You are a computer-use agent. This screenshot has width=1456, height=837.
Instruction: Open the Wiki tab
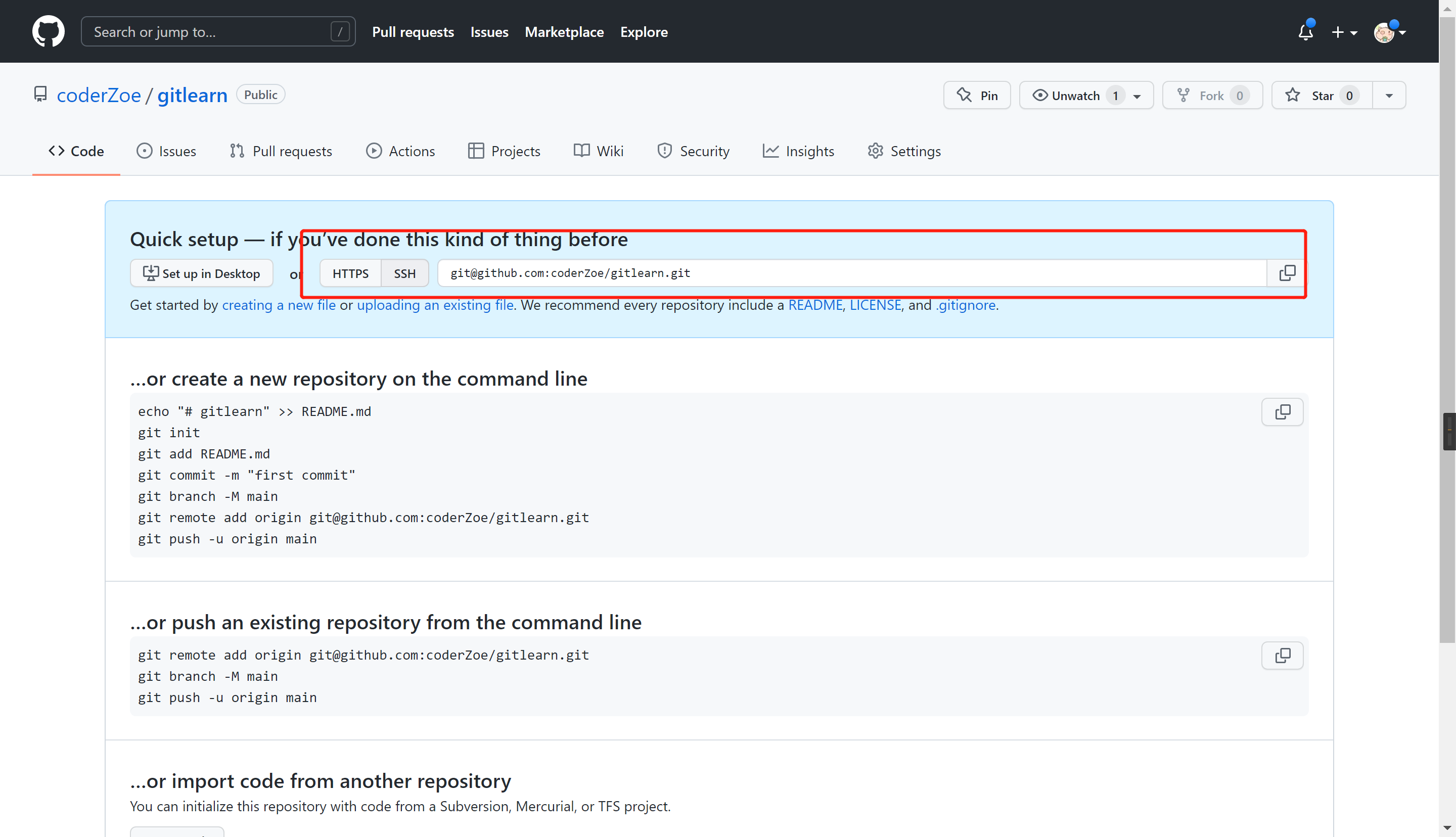tap(599, 151)
